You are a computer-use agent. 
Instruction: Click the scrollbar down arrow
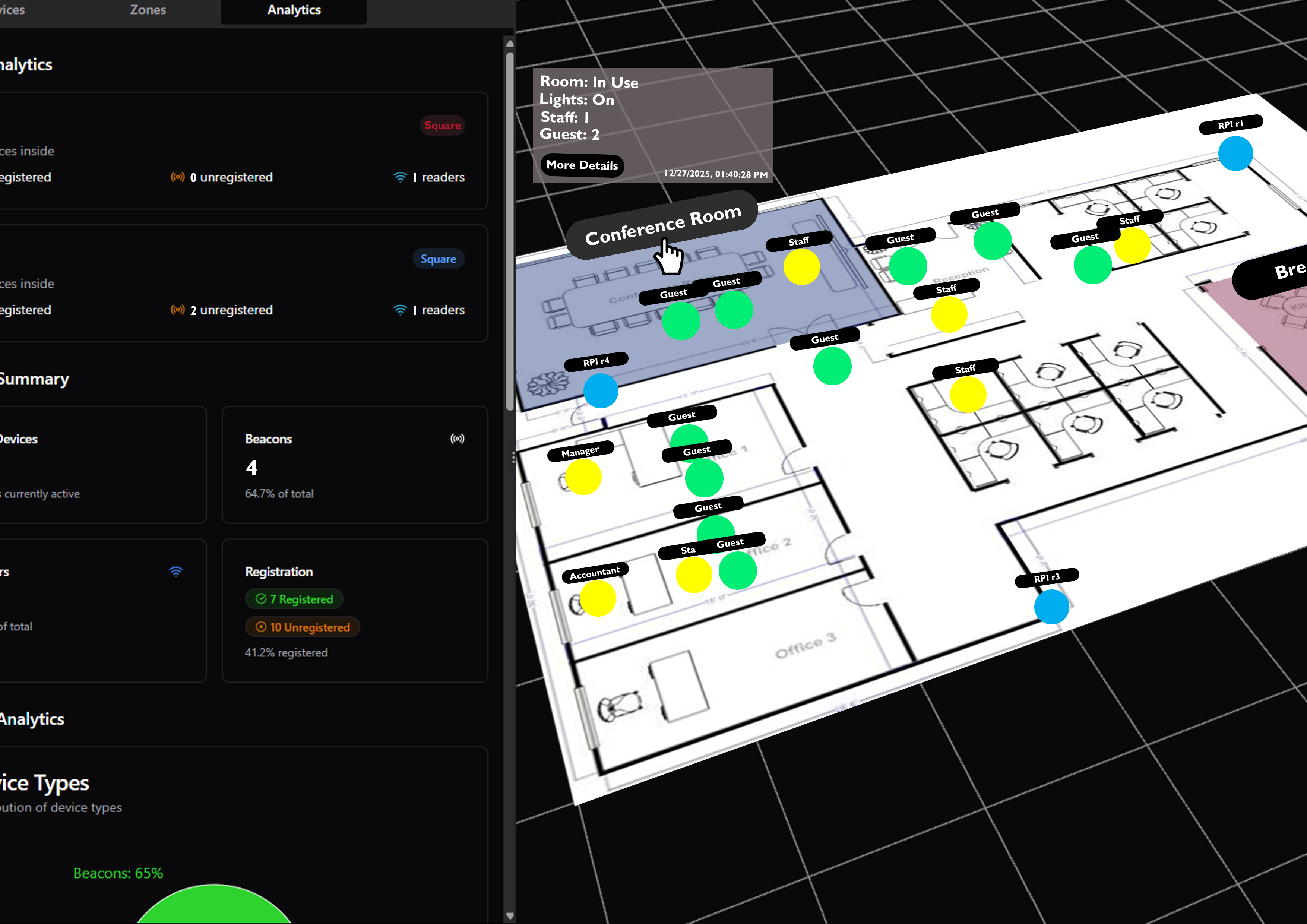point(509,916)
